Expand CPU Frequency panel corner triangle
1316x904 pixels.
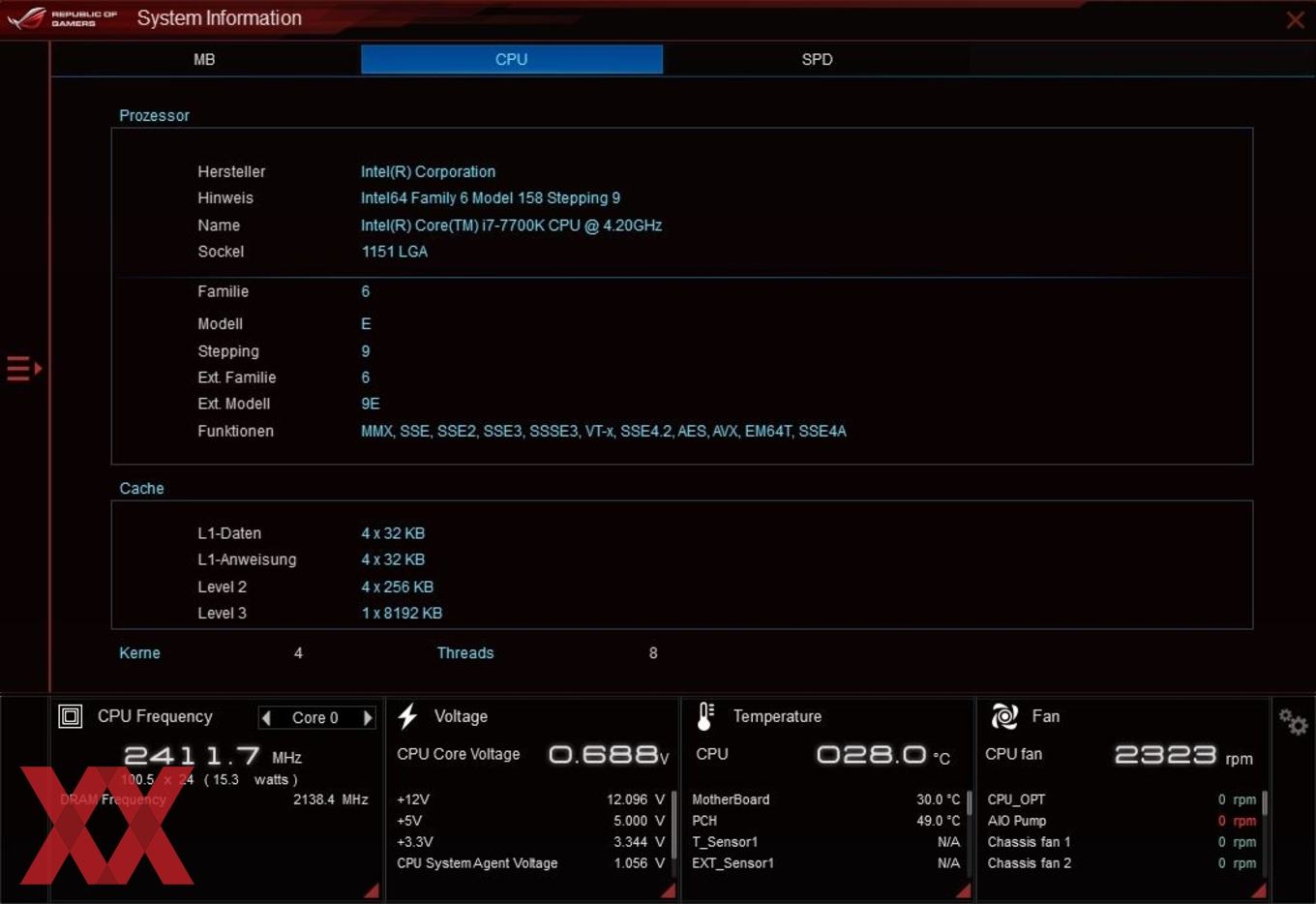point(372,890)
